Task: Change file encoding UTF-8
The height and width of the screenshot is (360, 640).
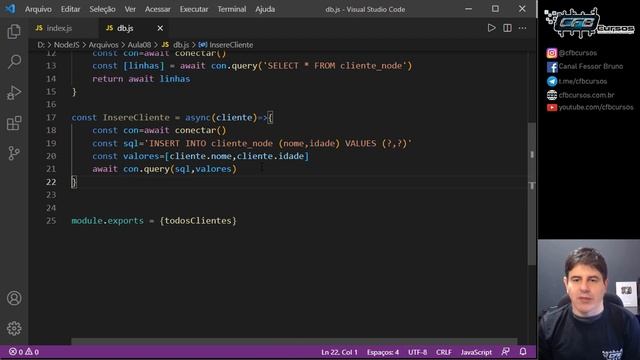Action: 417,352
